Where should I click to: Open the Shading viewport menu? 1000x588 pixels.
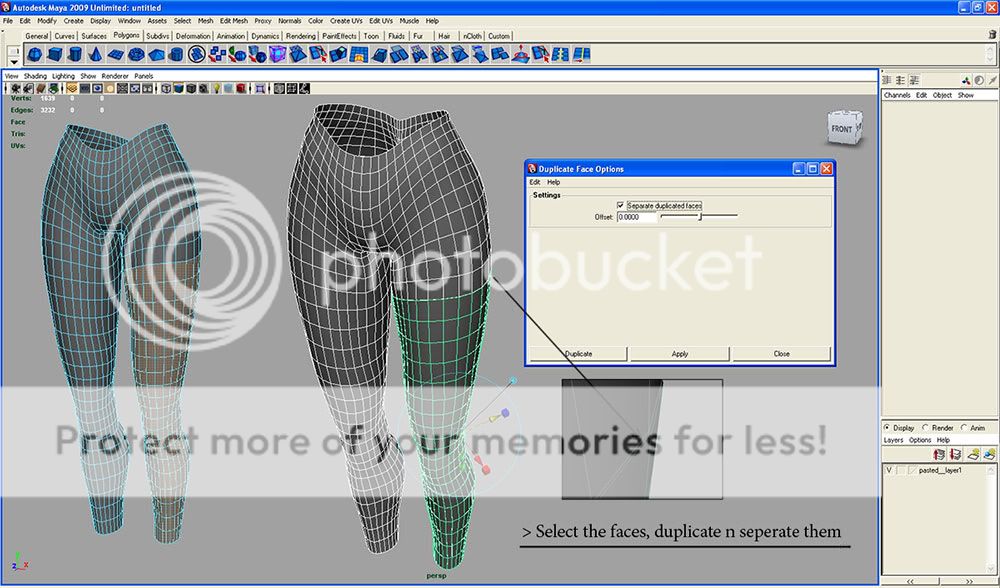pos(35,76)
